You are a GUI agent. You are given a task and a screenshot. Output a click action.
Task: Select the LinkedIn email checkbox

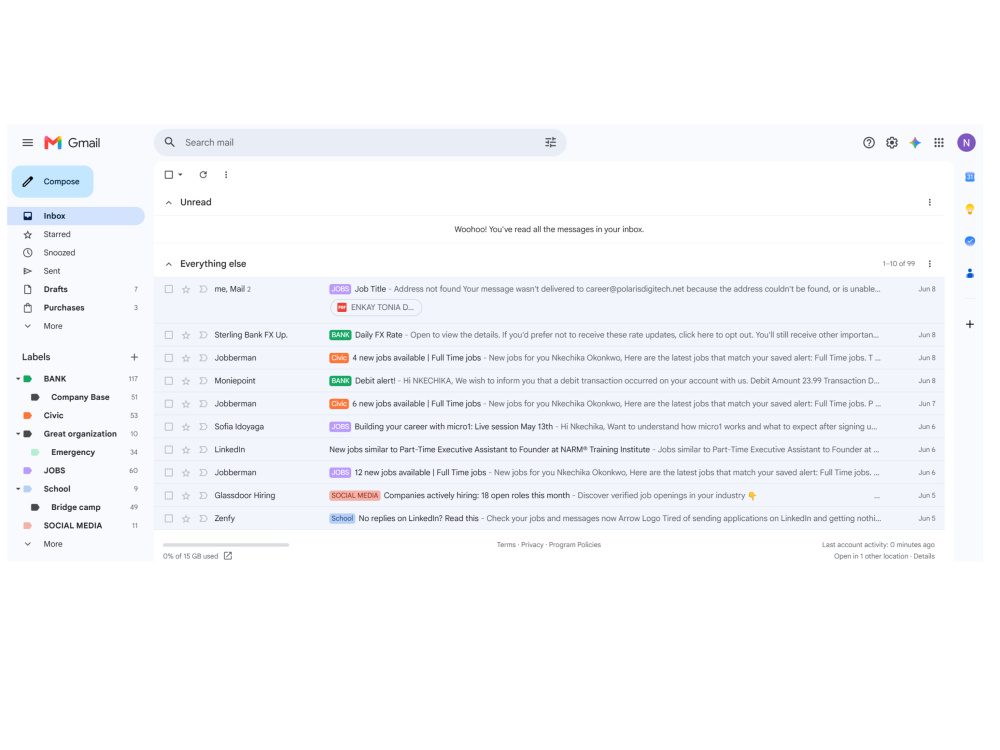pos(168,450)
